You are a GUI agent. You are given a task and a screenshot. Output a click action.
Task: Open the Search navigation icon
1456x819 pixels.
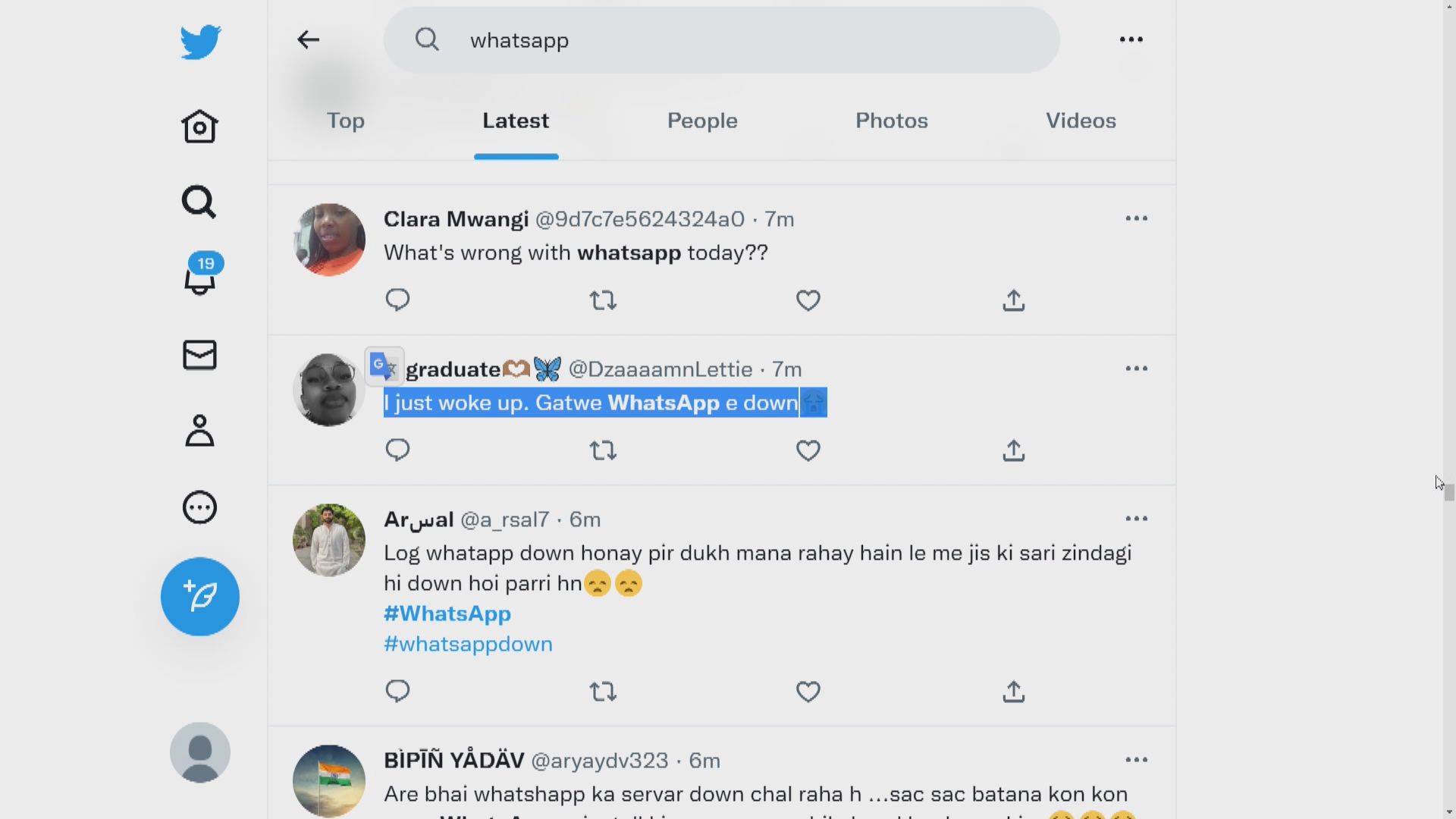point(199,200)
